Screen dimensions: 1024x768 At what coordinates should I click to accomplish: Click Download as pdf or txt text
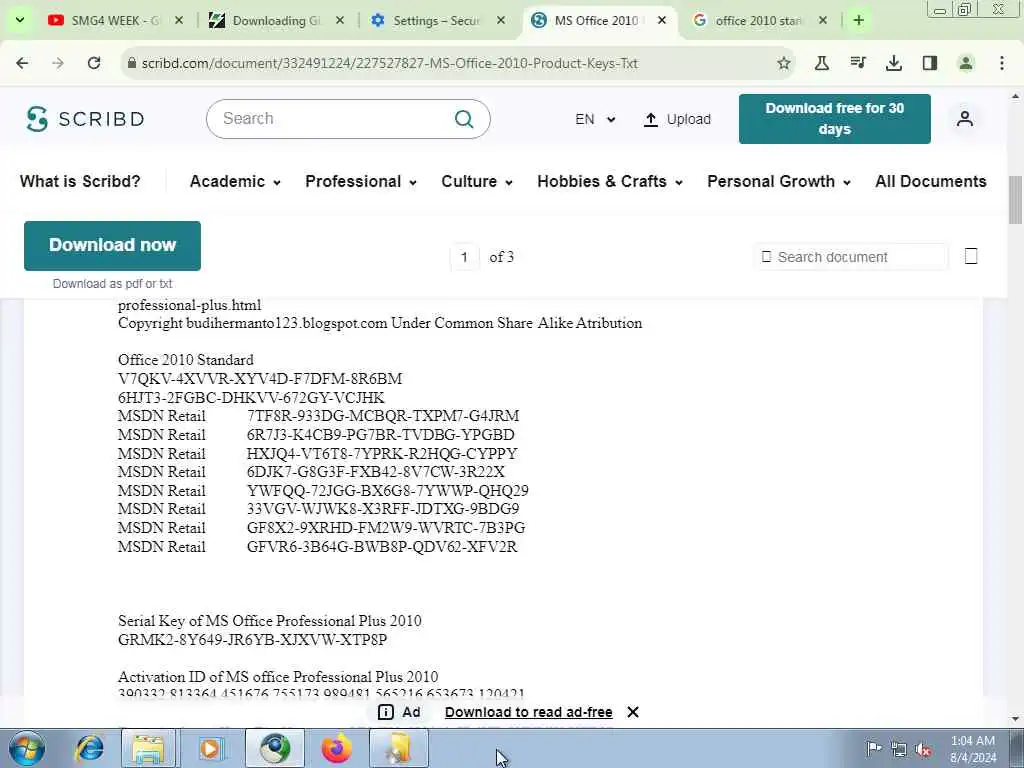(x=112, y=283)
